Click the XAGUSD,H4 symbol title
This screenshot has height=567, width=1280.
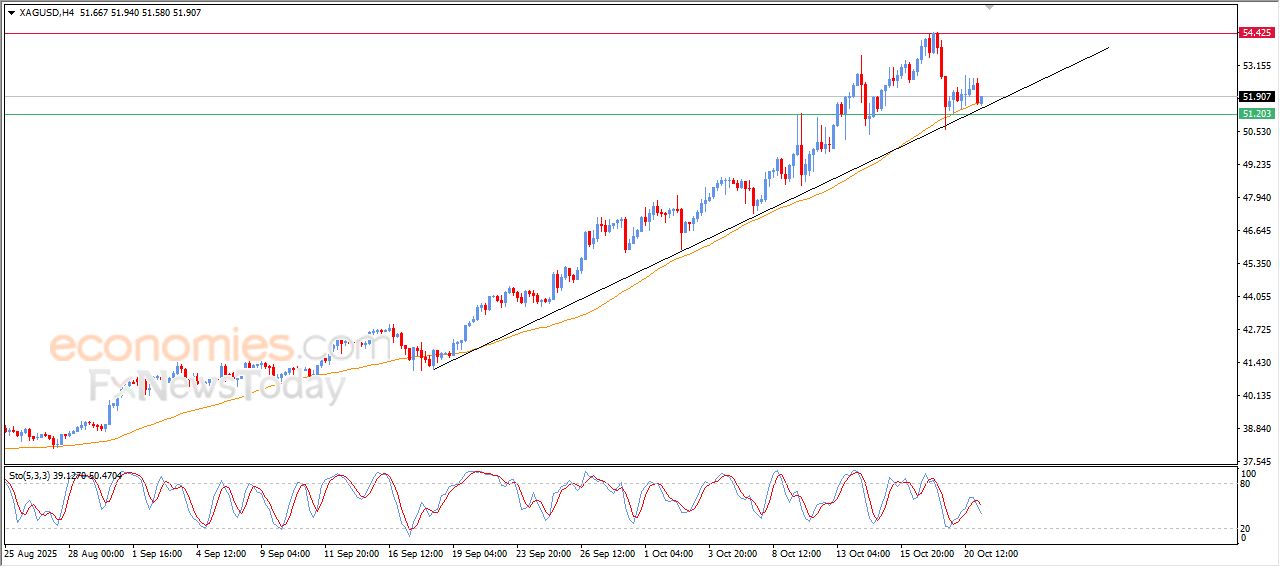tap(46, 13)
